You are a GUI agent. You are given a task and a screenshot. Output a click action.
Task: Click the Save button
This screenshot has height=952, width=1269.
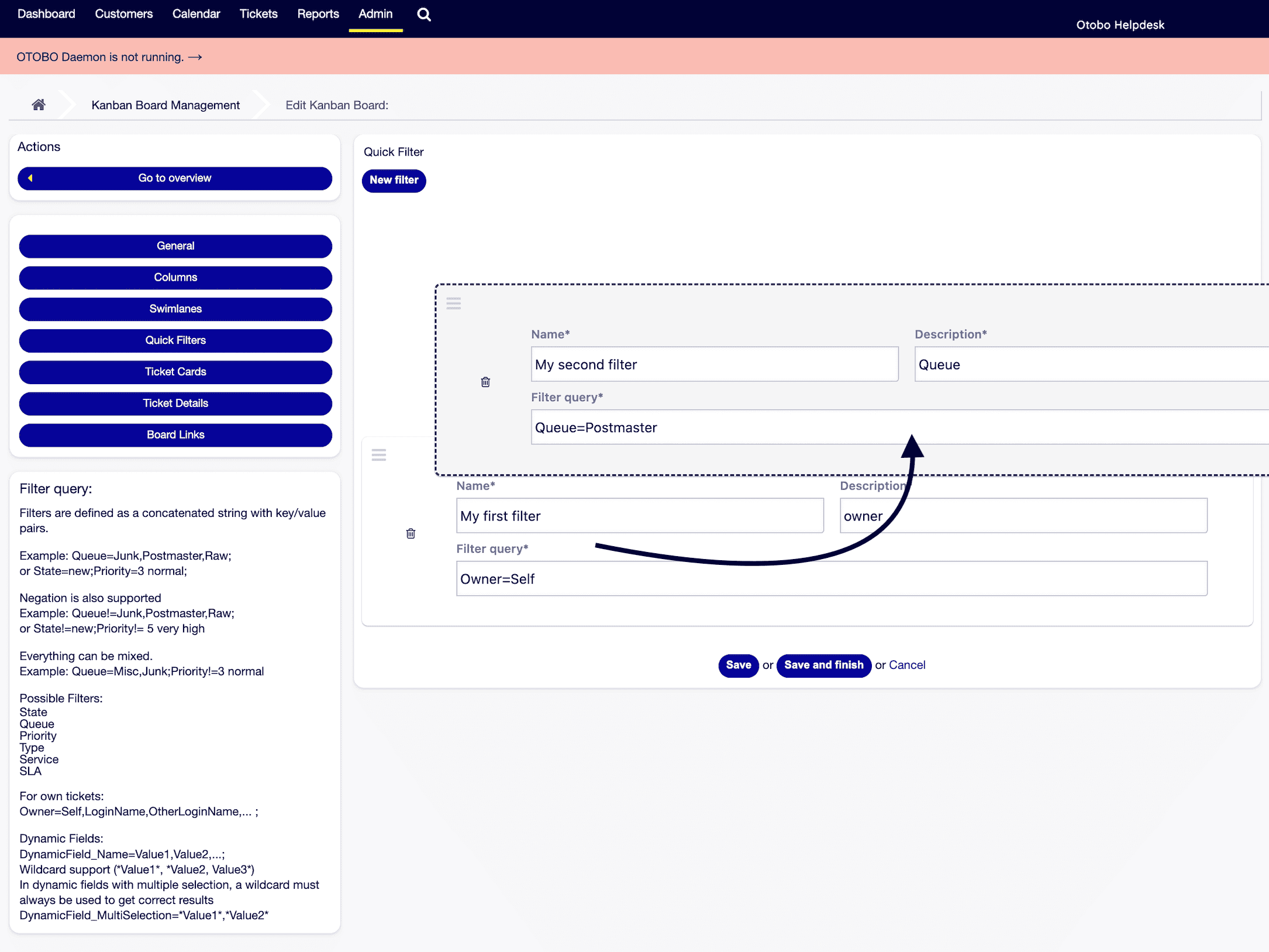pos(739,665)
